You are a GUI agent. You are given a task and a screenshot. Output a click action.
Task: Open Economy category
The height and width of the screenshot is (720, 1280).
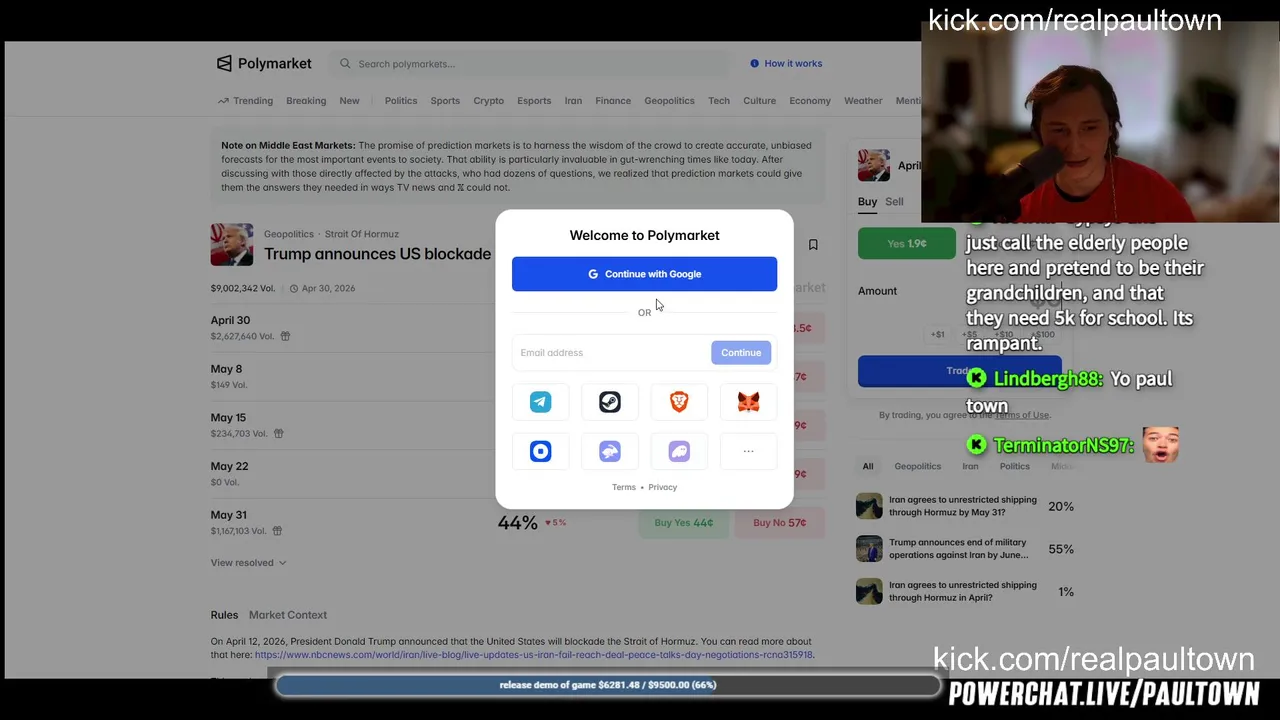click(810, 101)
